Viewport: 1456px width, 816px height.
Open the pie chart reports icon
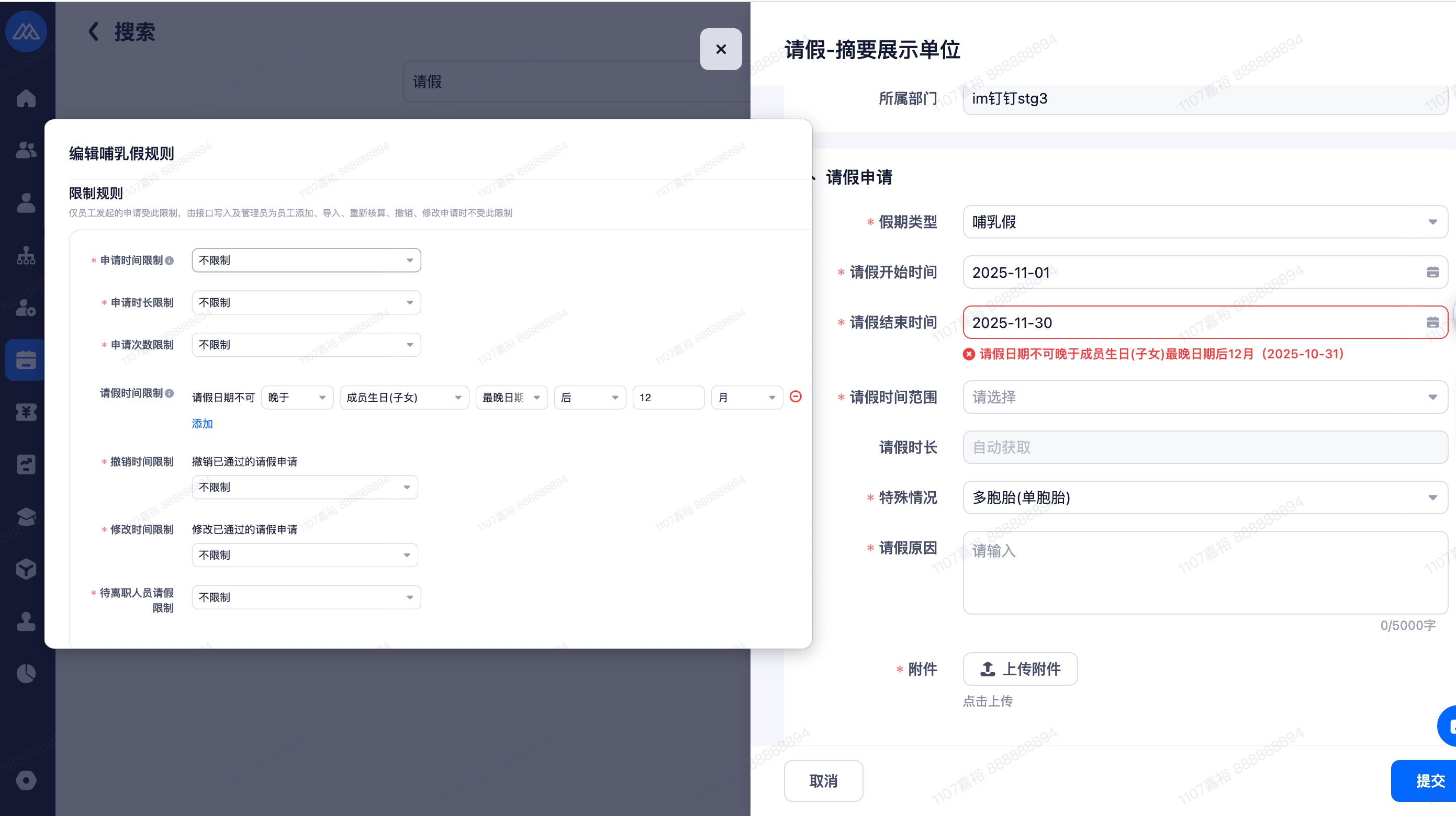tap(26, 673)
